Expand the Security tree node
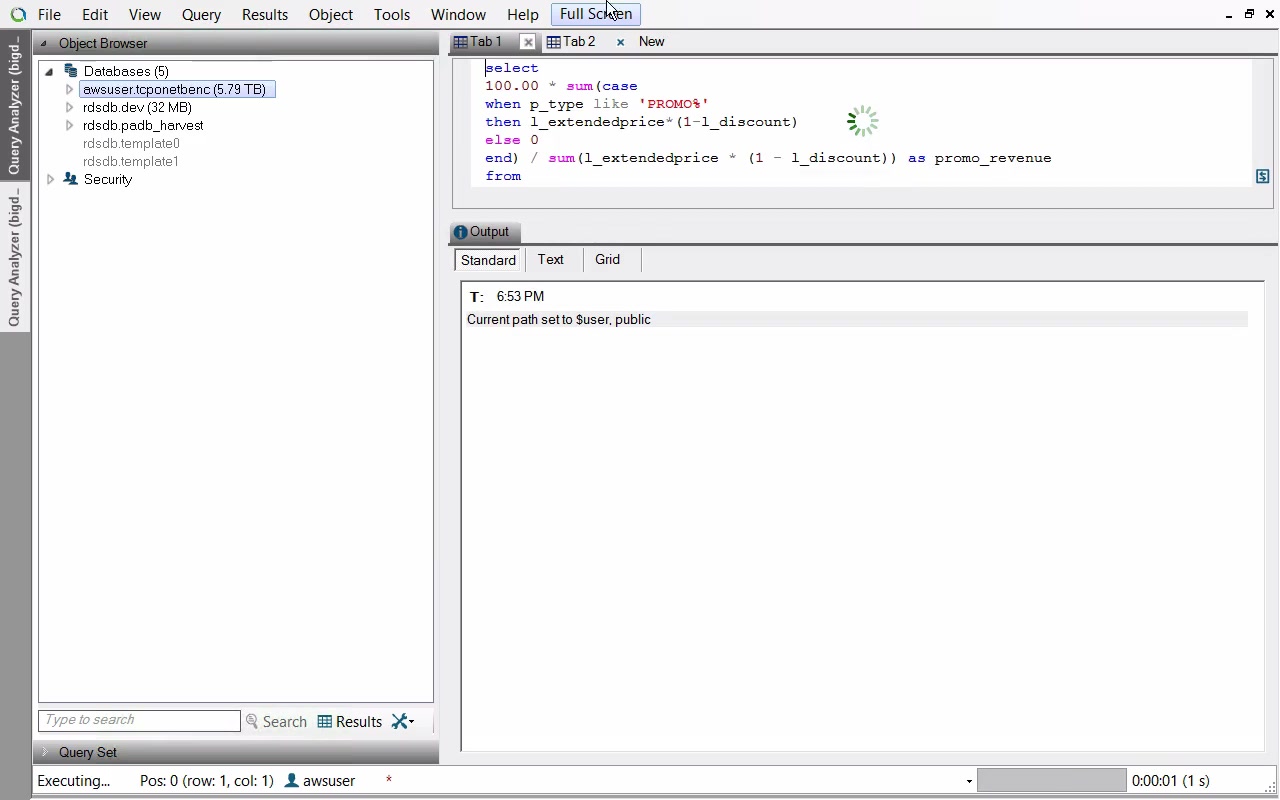 (x=50, y=180)
